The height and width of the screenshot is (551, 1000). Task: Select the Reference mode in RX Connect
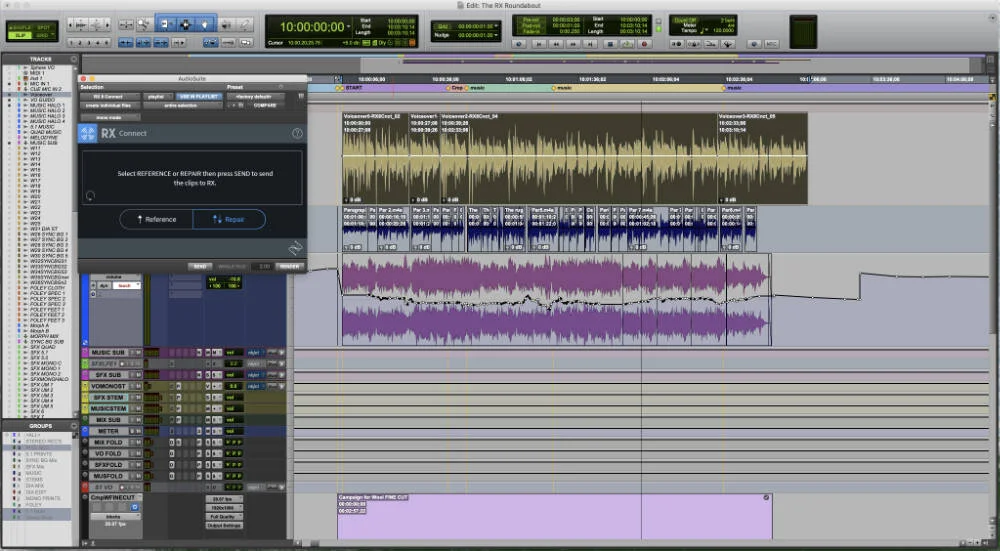click(x=157, y=219)
